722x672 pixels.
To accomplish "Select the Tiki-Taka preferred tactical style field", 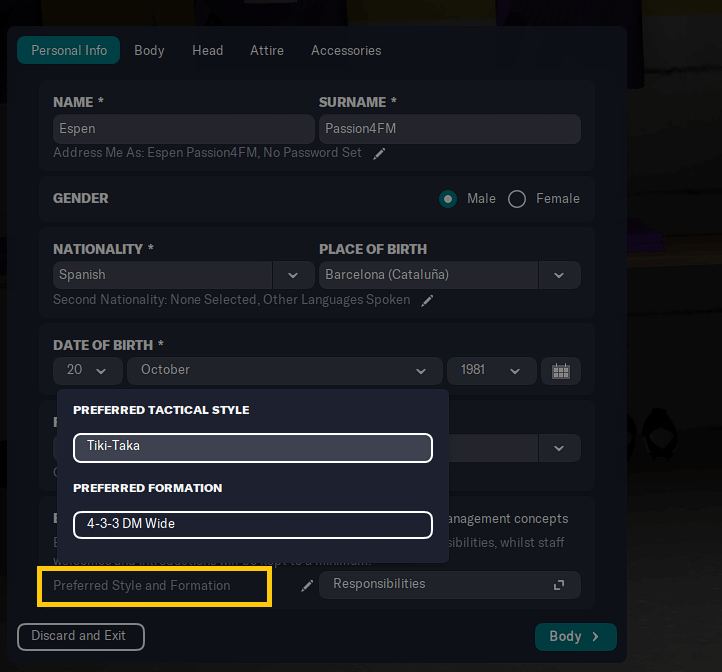I will pos(253,447).
